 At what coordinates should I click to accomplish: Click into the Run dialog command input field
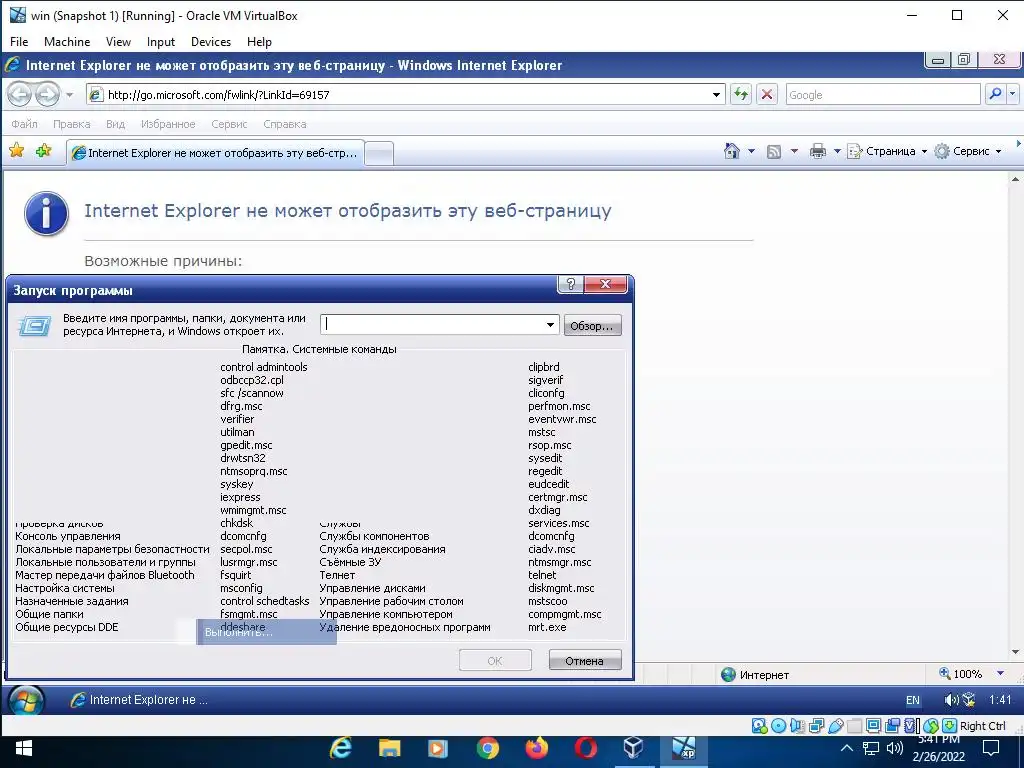point(432,325)
